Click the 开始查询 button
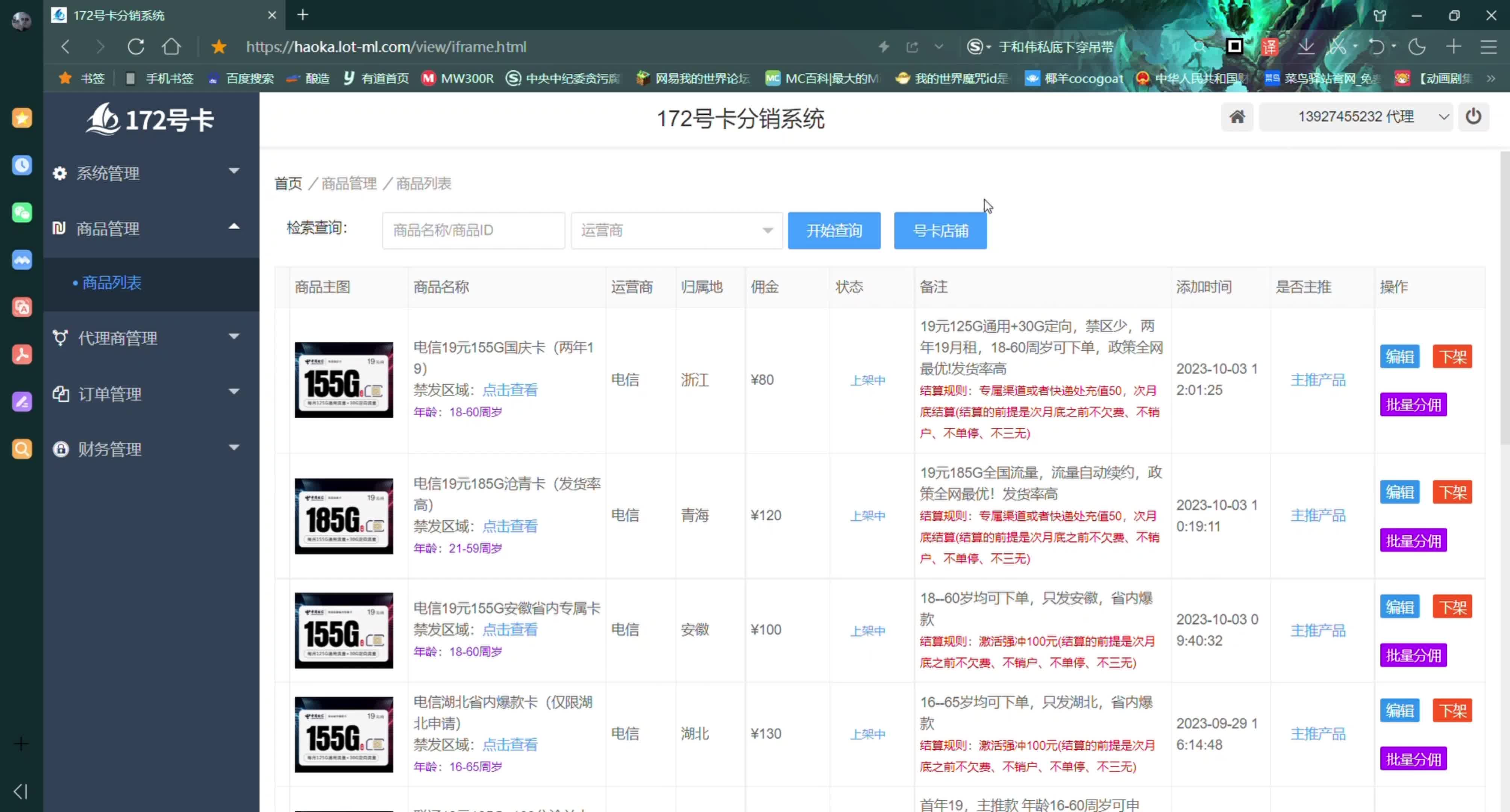 834,230
